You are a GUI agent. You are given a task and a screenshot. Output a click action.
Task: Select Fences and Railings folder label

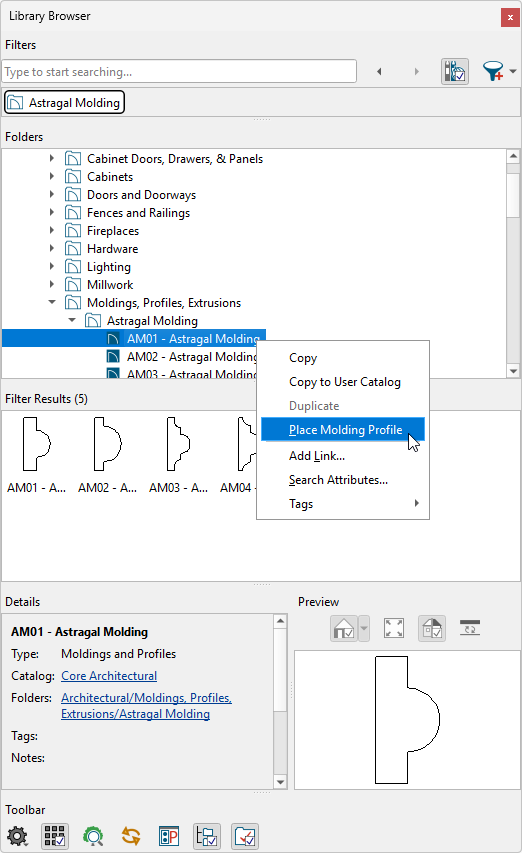[x=138, y=213]
